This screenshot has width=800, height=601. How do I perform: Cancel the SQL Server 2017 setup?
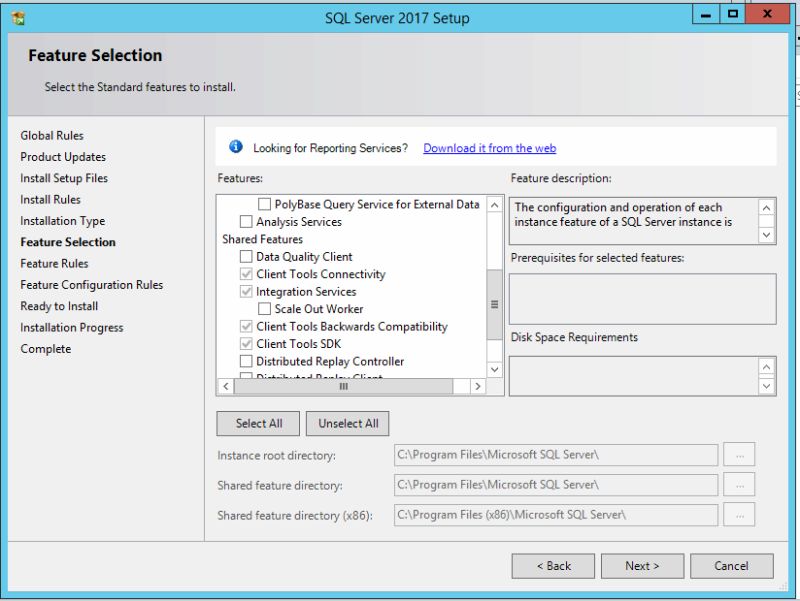pyautogui.click(x=731, y=565)
